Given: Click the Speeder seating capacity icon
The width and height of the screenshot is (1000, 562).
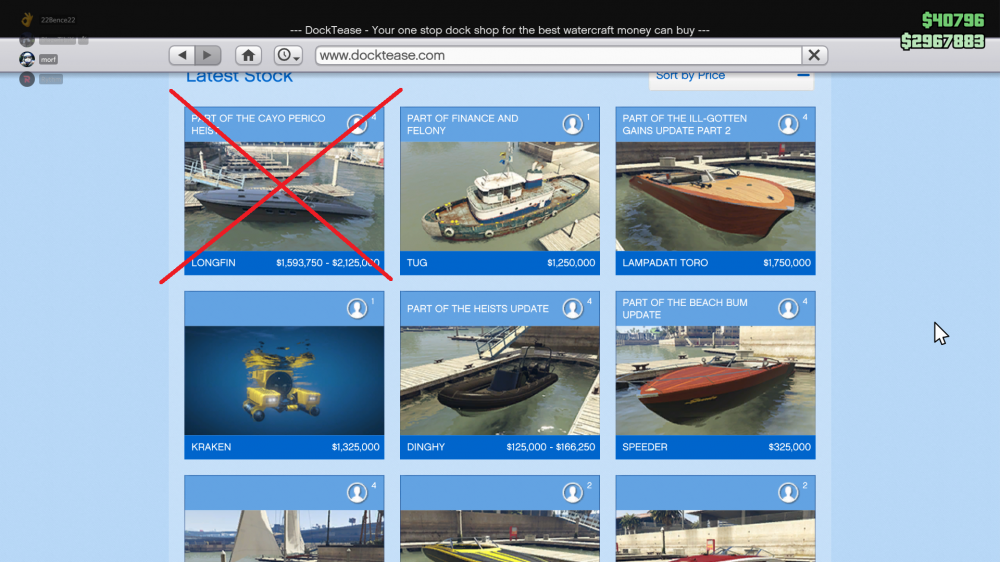Looking at the screenshot, I should [x=788, y=309].
